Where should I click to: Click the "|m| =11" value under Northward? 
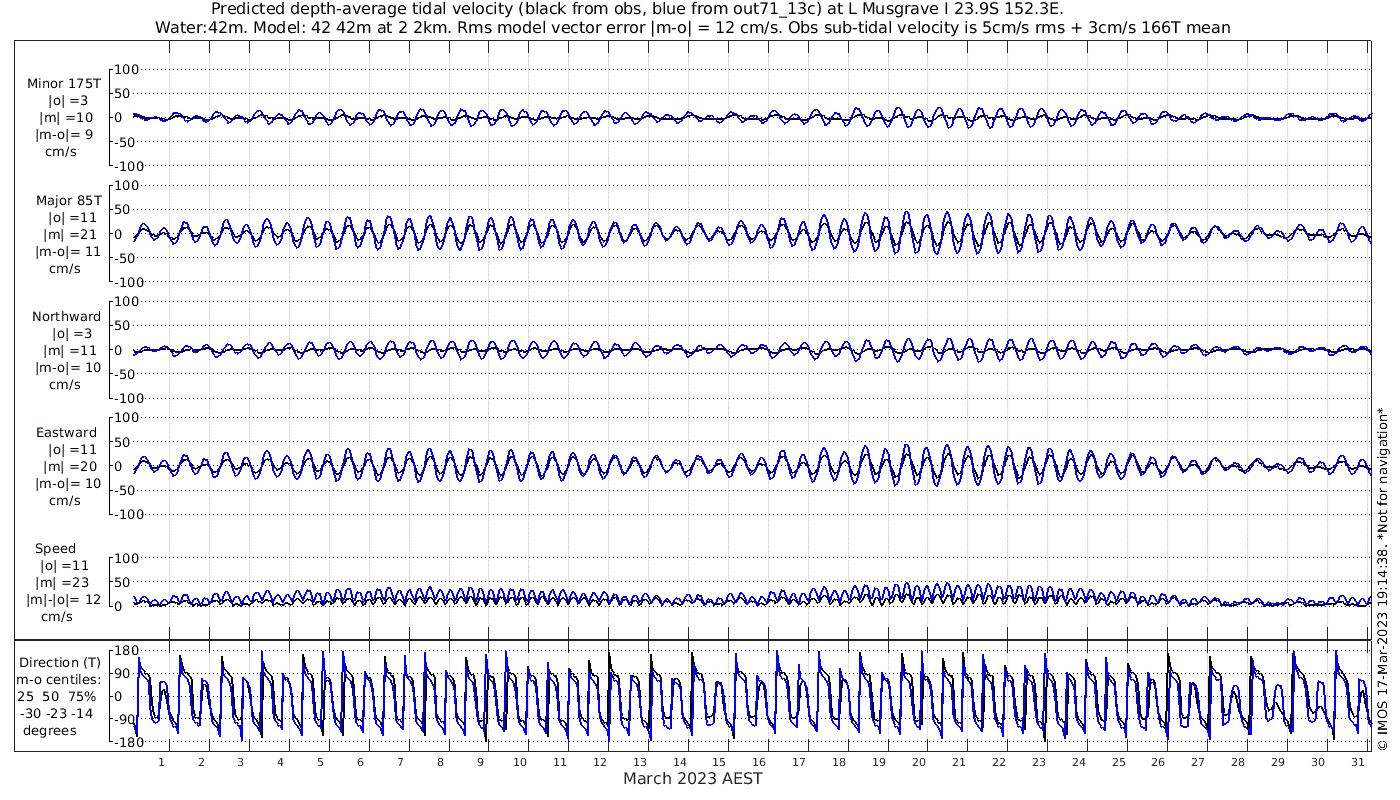click(69, 351)
